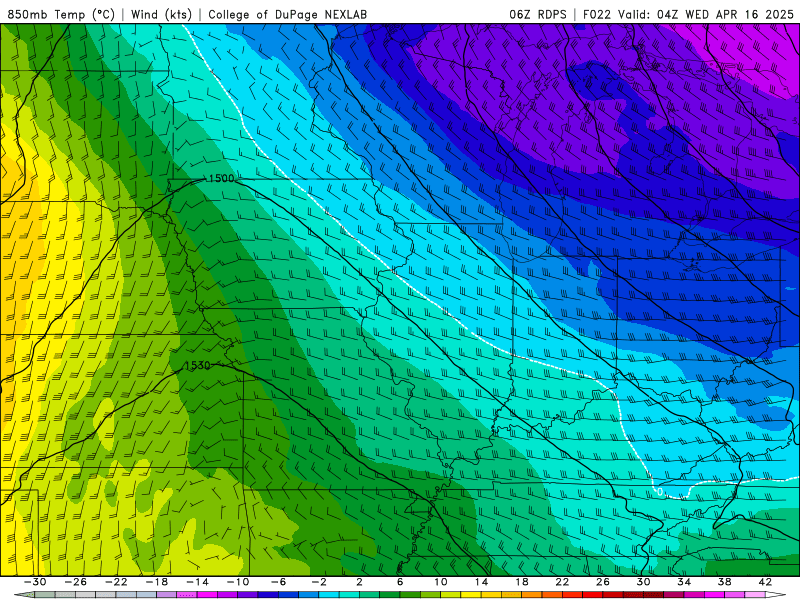Click the "1500" height contour label

[x=221, y=179]
